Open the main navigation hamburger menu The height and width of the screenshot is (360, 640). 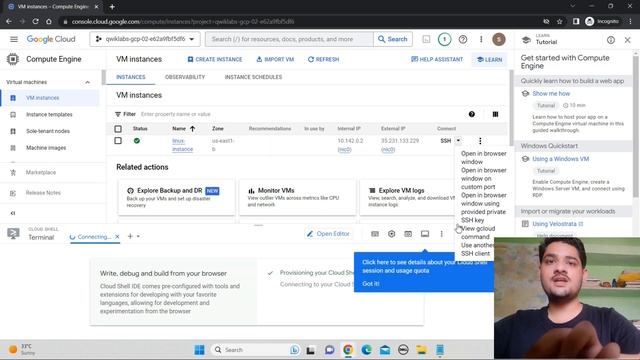coord(14,39)
